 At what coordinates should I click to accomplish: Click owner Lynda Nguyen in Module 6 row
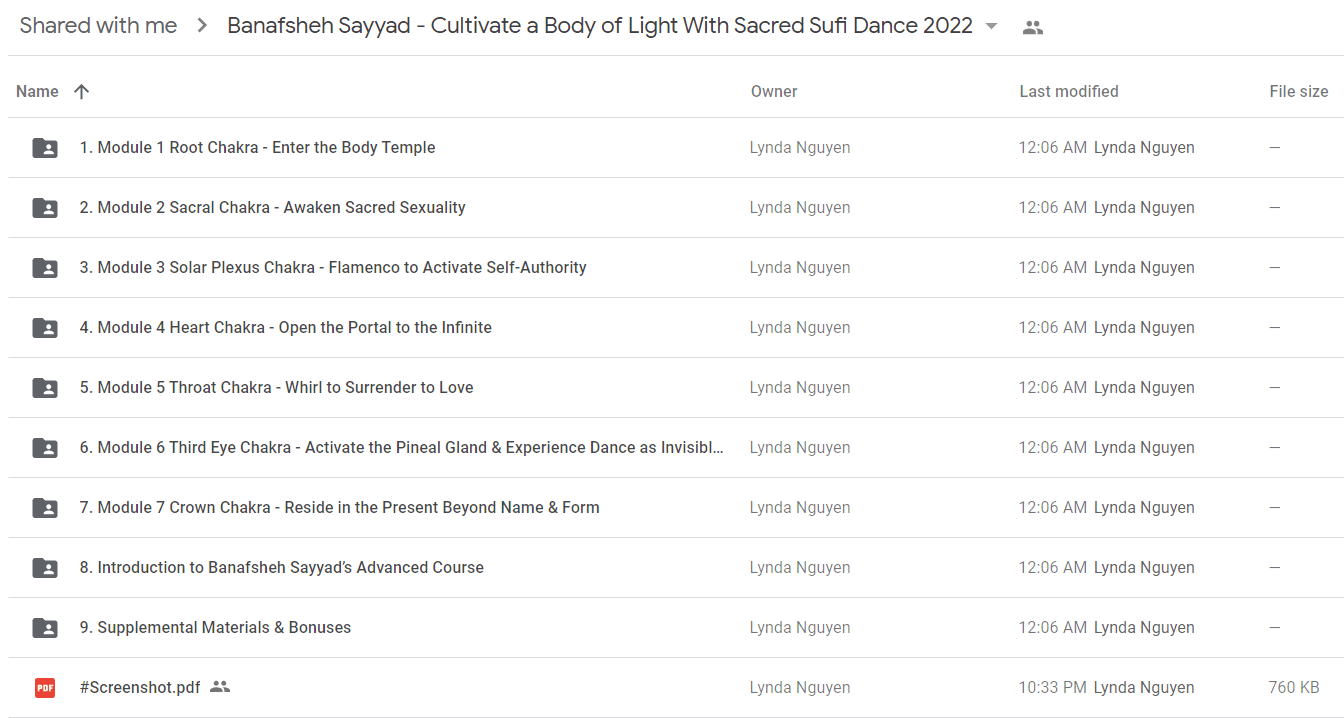[800, 447]
